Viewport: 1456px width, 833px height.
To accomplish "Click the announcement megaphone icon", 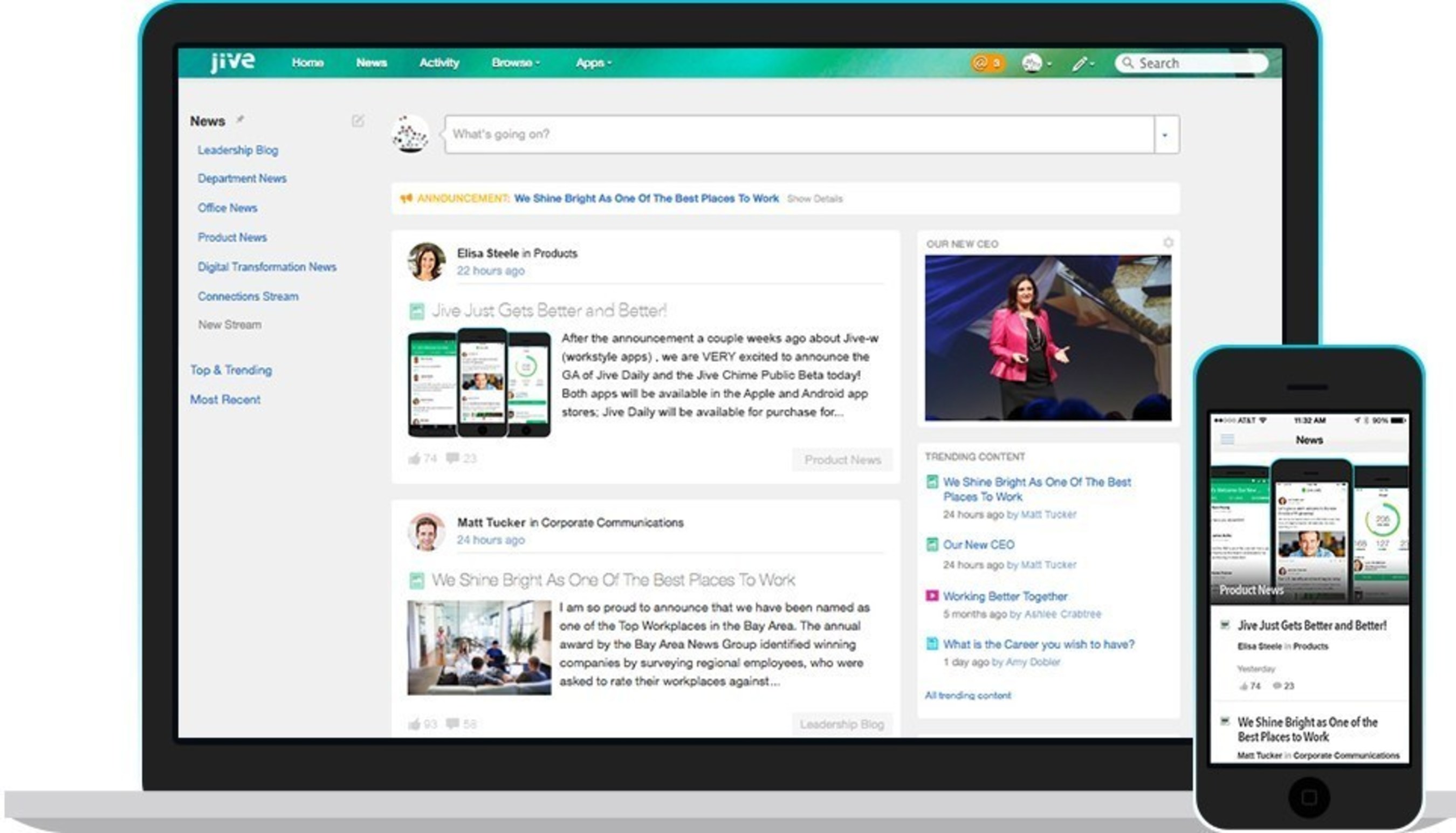I will 406,198.
